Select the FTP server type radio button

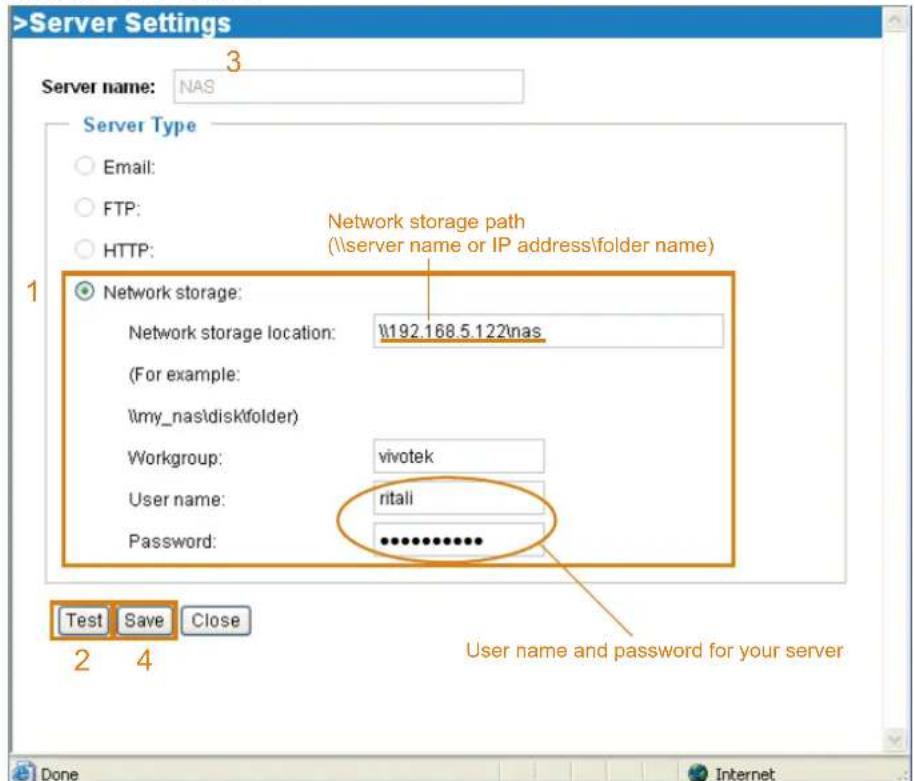pyautogui.click(x=85, y=207)
